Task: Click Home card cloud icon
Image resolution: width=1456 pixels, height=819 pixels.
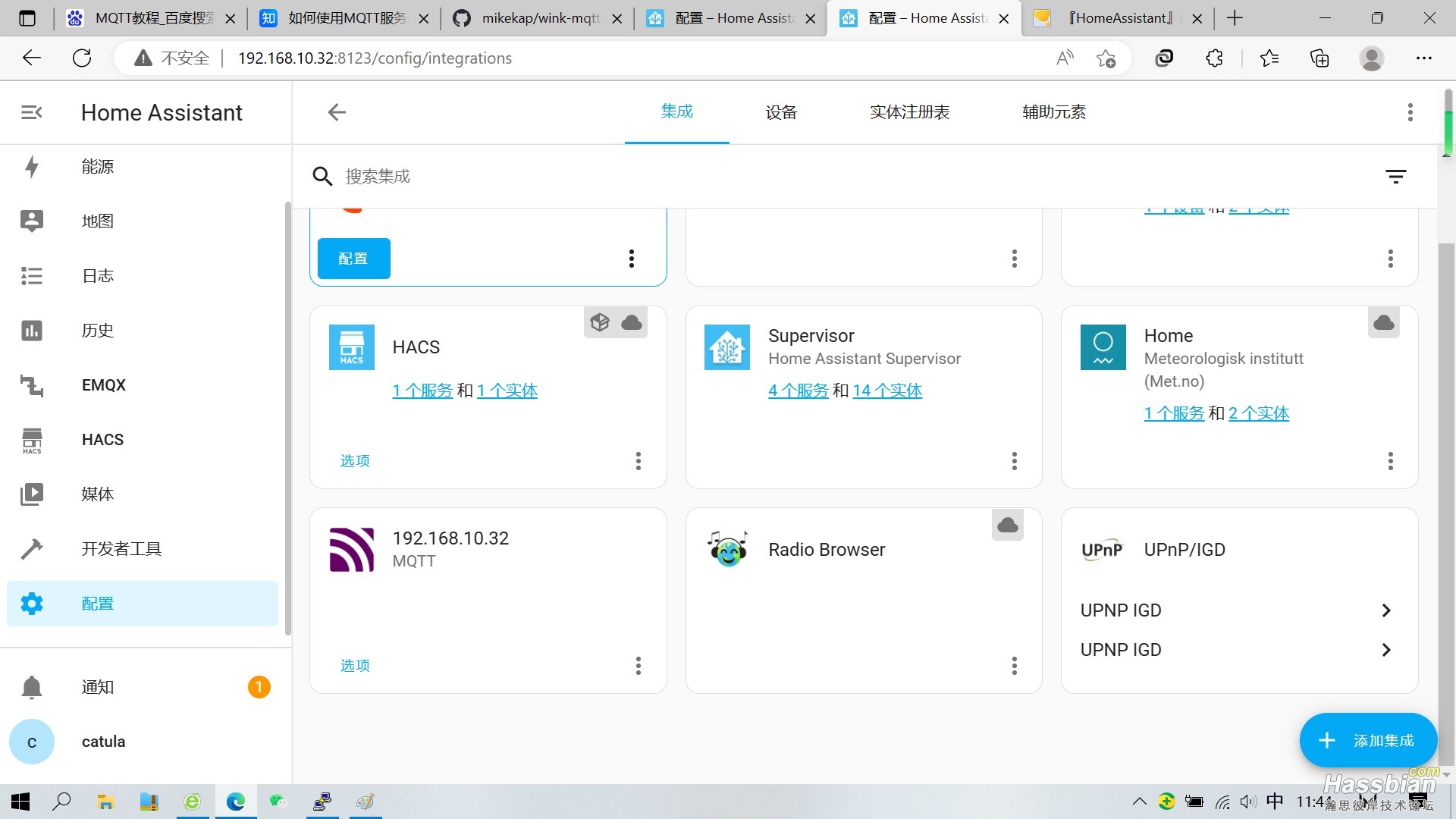Action: pyautogui.click(x=1384, y=322)
